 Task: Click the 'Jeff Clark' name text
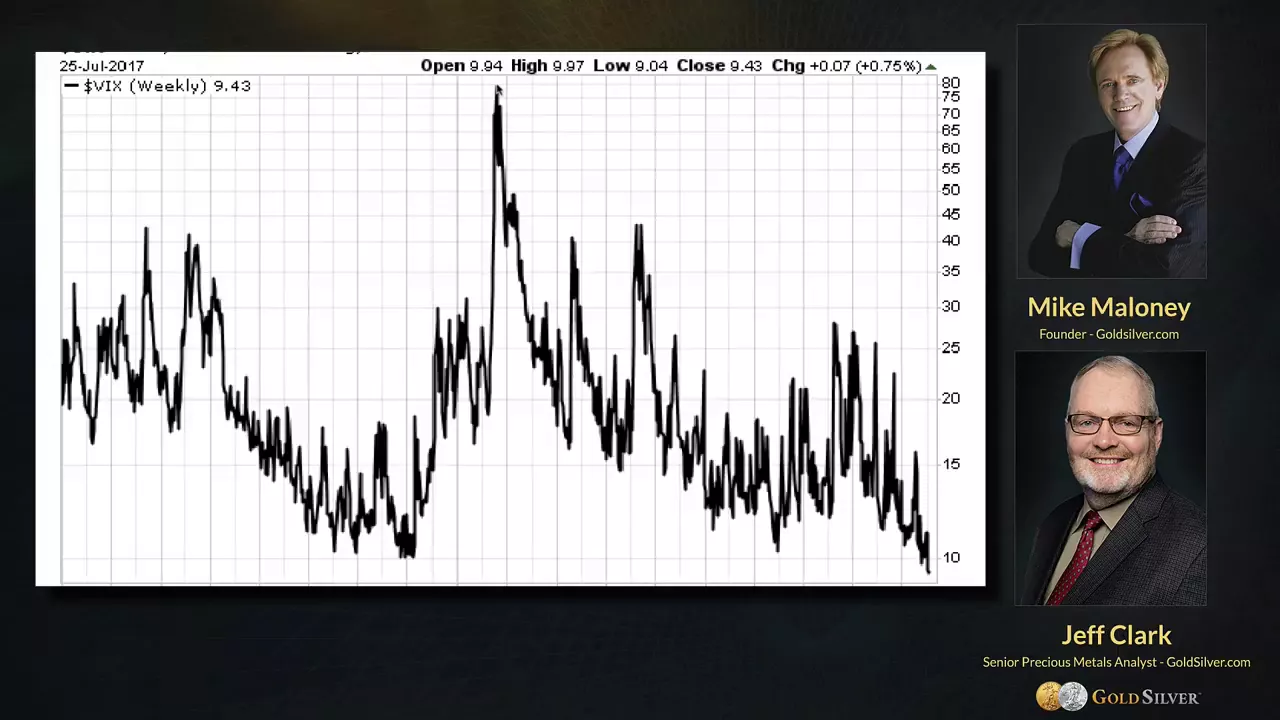pyautogui.click(x=1116, y=635)
